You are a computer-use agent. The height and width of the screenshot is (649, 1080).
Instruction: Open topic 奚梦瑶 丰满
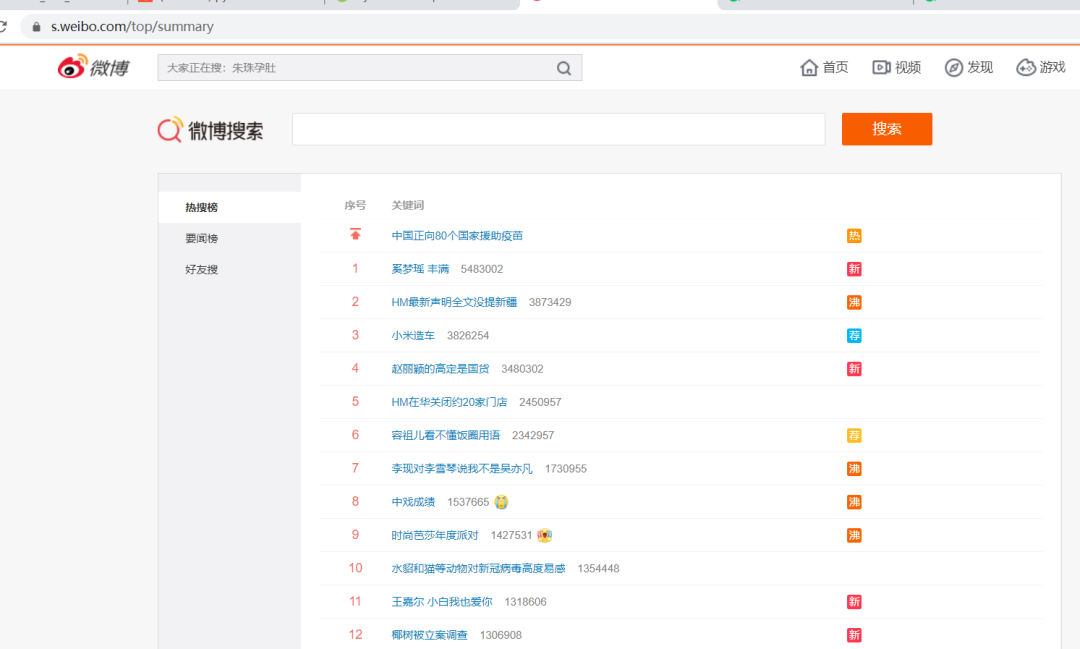coord(420,269)
